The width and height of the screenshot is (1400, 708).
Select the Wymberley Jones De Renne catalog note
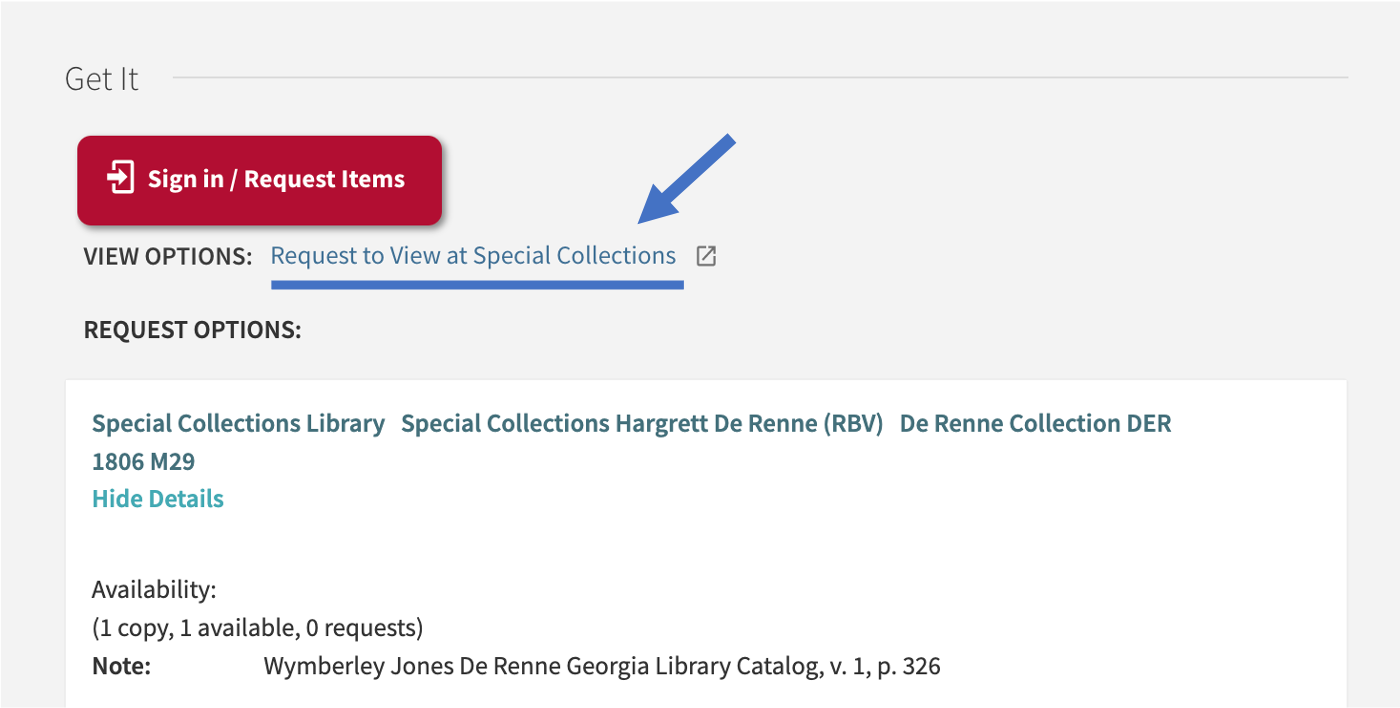click(601, 665)
